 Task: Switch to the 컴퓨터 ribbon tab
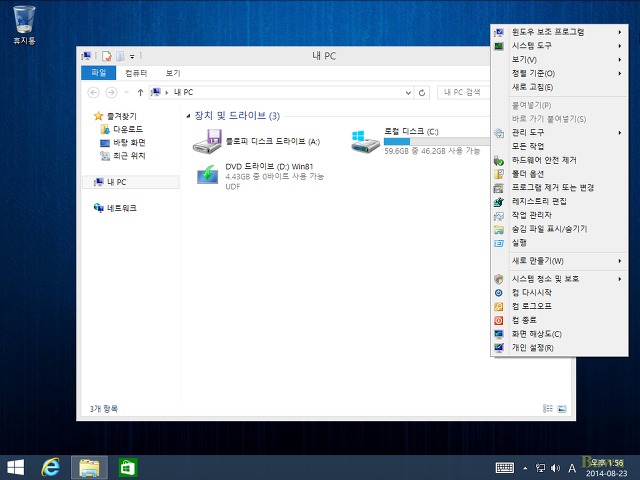pos(136,73)
